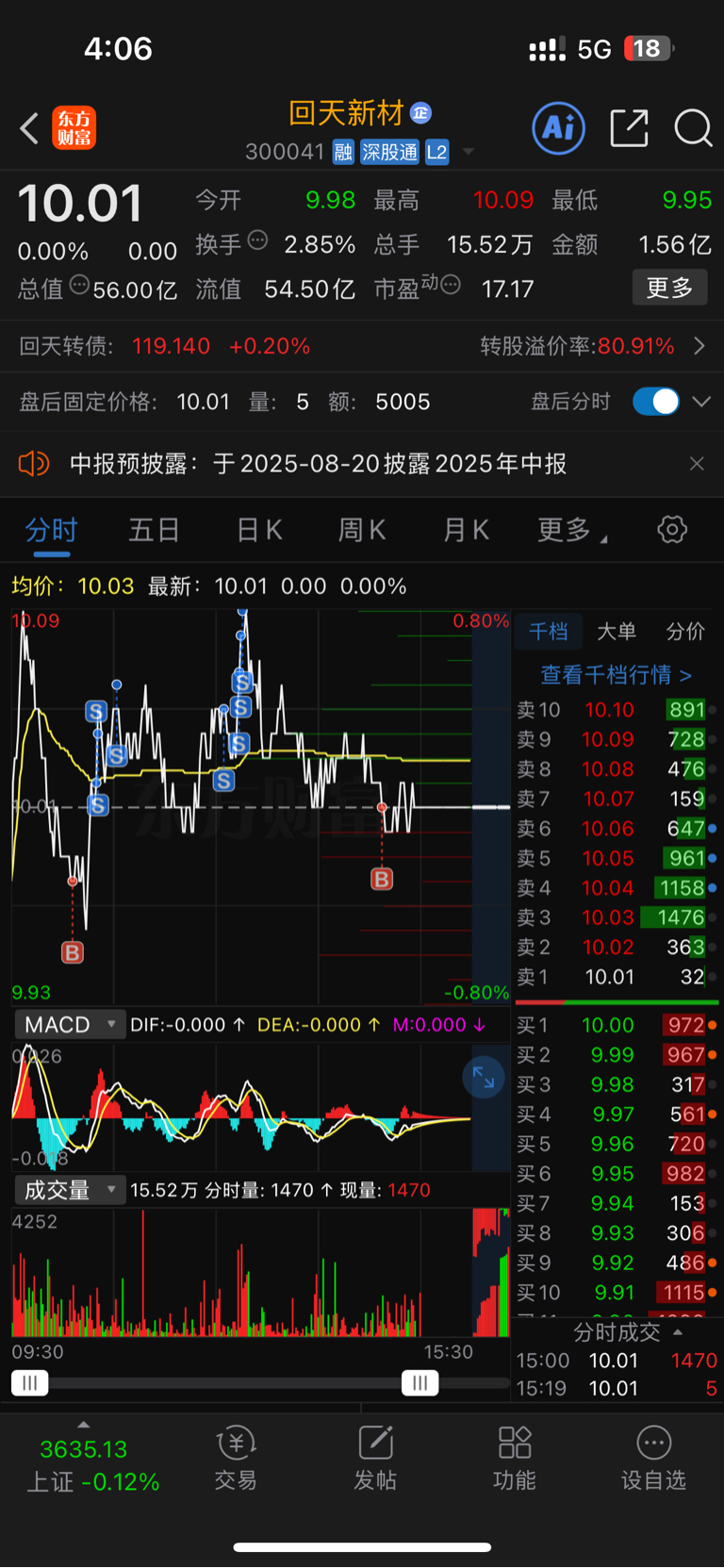The width and height of the screenshot is (724, 1568).
Task: Select the 千档 tab
Action: tap(548, 631)
